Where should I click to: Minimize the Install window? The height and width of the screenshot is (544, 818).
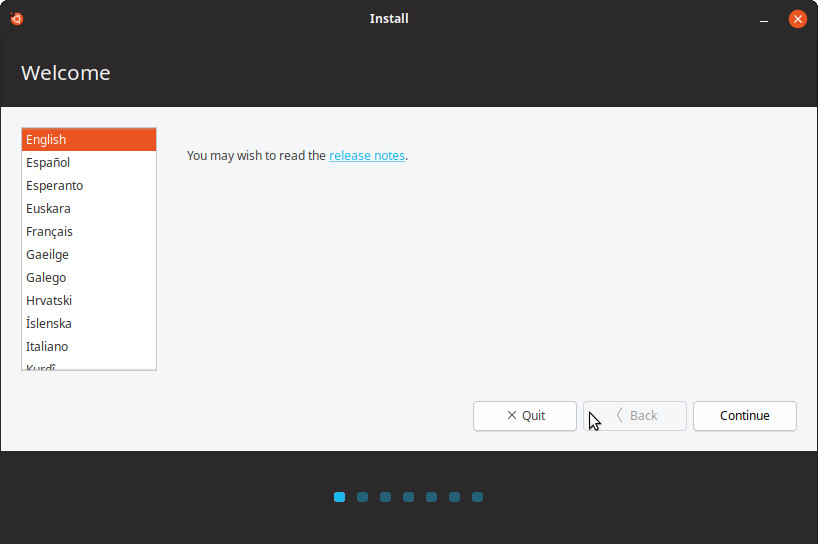[x=764, y=19]
